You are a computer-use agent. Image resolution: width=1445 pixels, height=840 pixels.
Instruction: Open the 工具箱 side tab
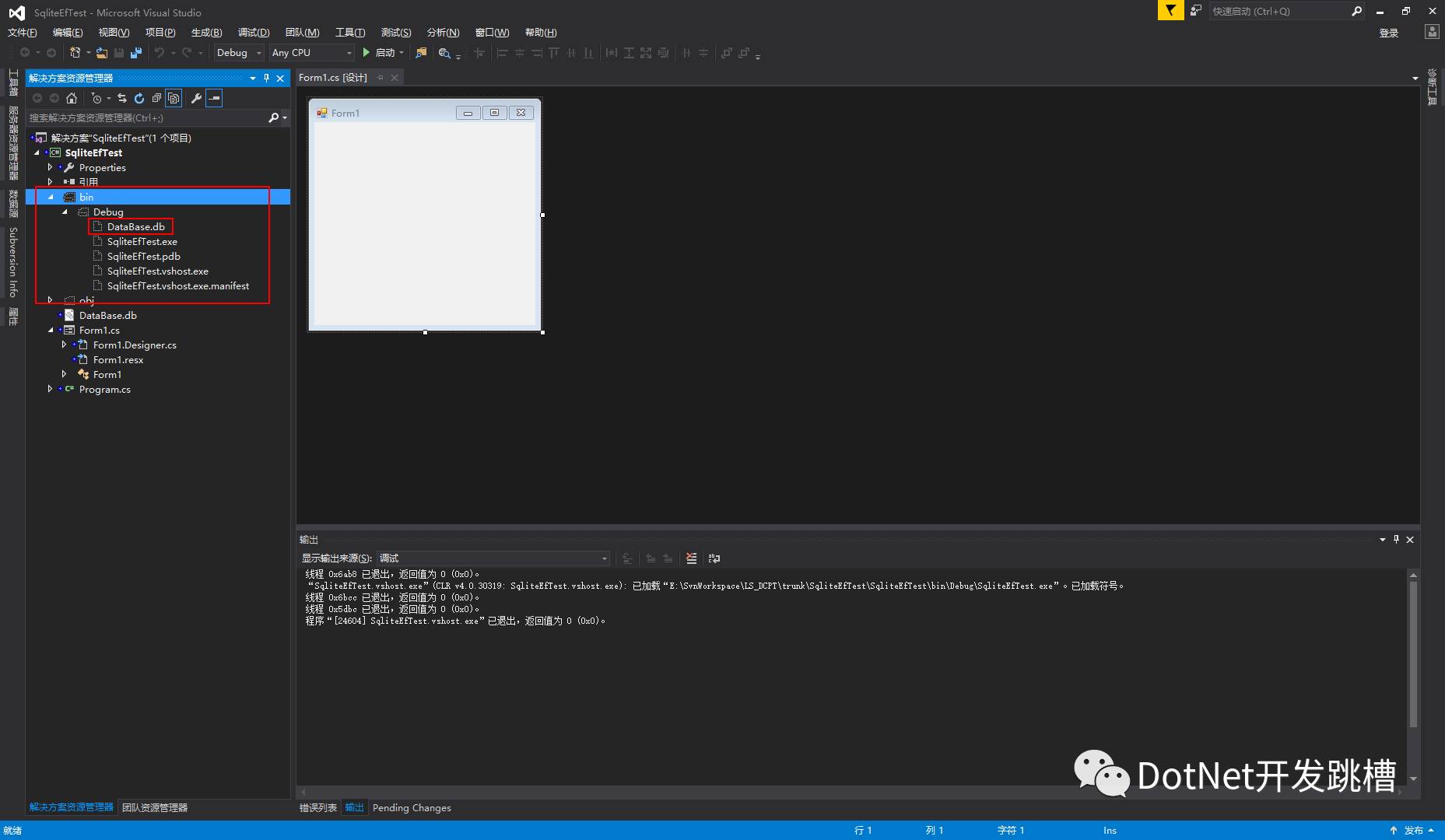coord(13,83)
